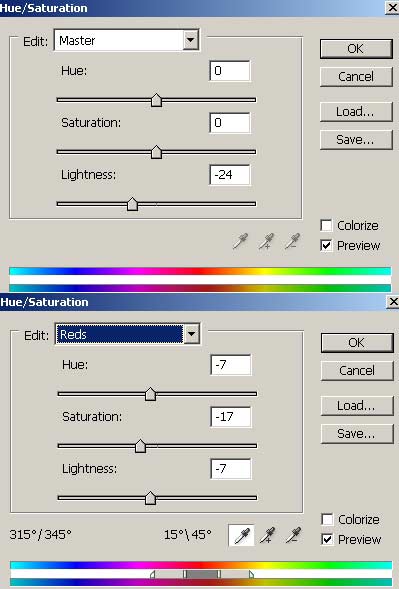Viewport: 399px width, 589px height.
Task: Click OK in the Master dialog
Action: tap(356, 48)
